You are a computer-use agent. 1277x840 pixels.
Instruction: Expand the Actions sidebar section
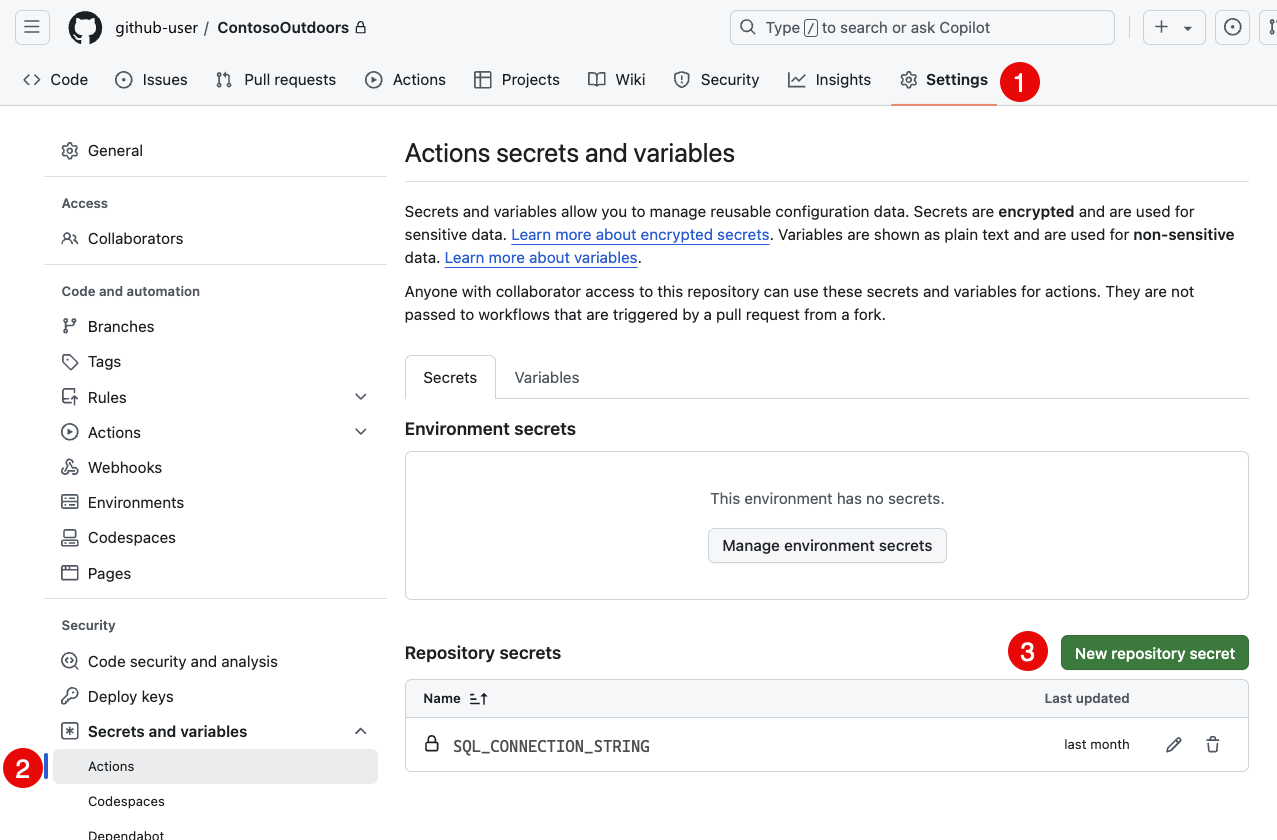pos(360,431)
